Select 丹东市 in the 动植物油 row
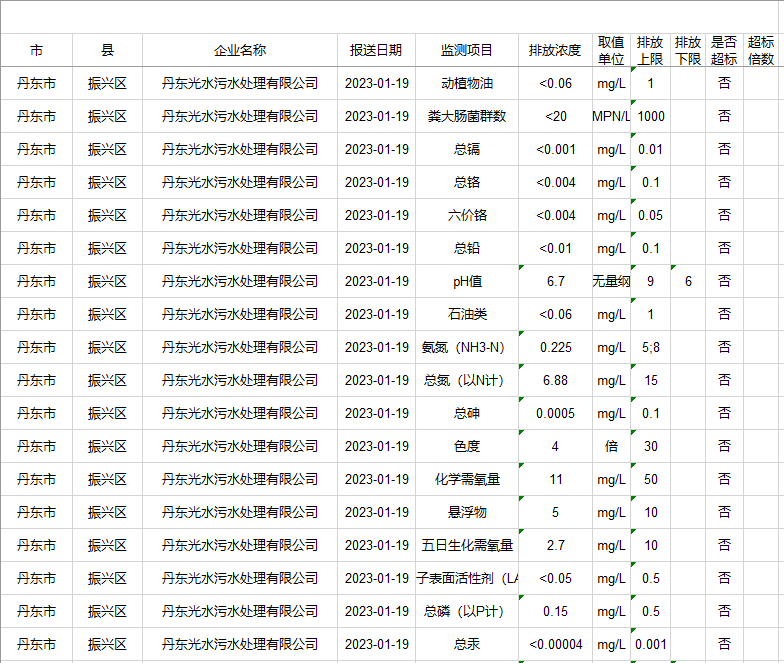Screen dimensions: 784x663 (x=36, y=83)
